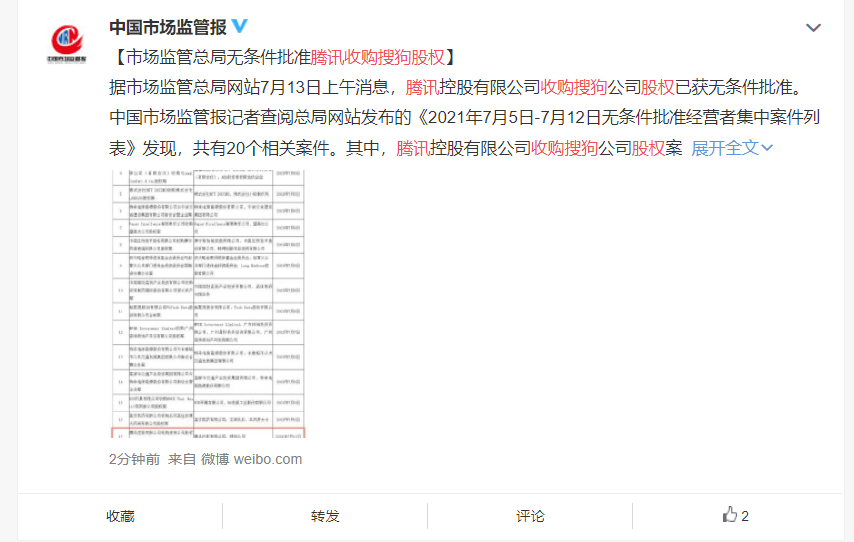Expand the full post with 展开全文
This screenshot has height=542, width=854.
click(x=731, y=148)
